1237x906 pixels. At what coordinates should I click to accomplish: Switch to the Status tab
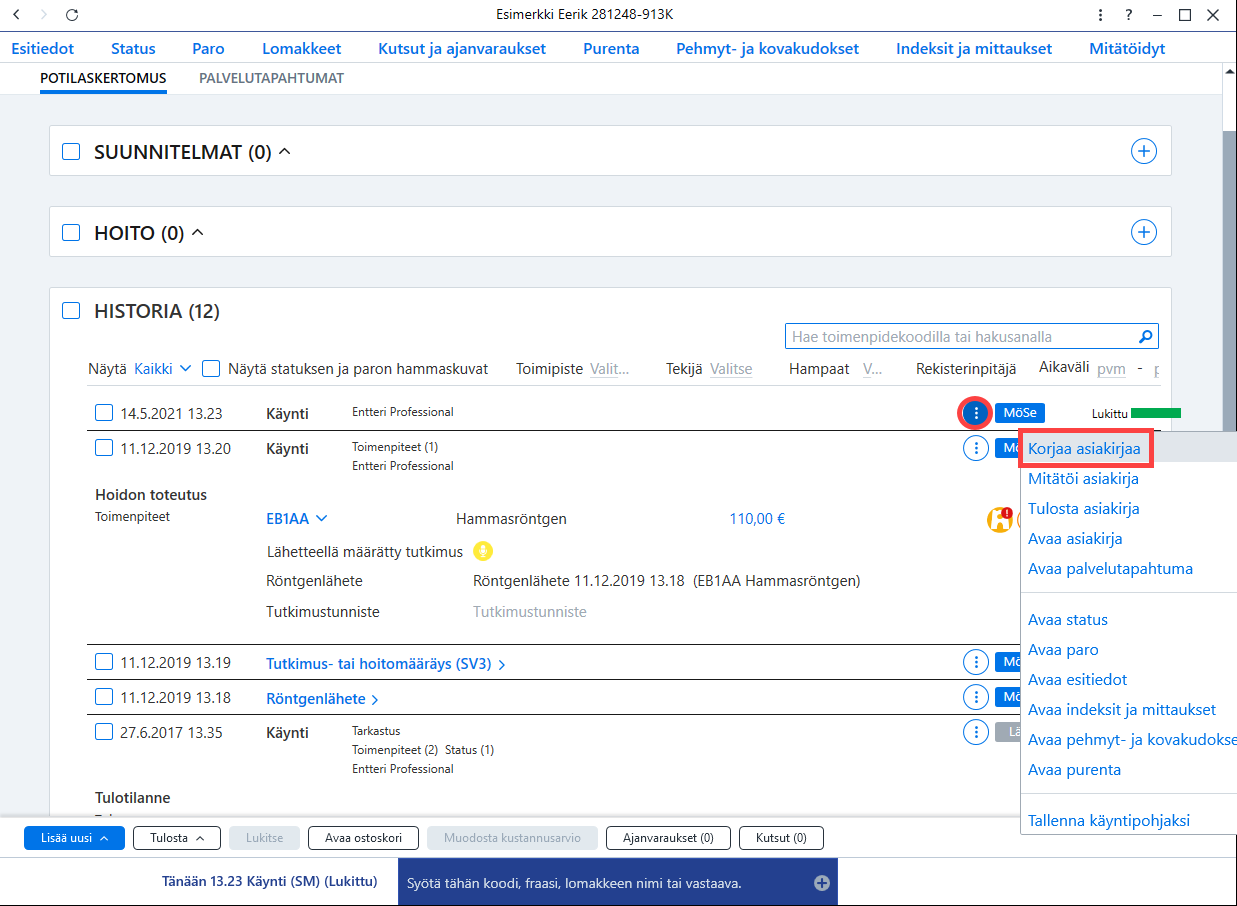click(x=133, y=48)
